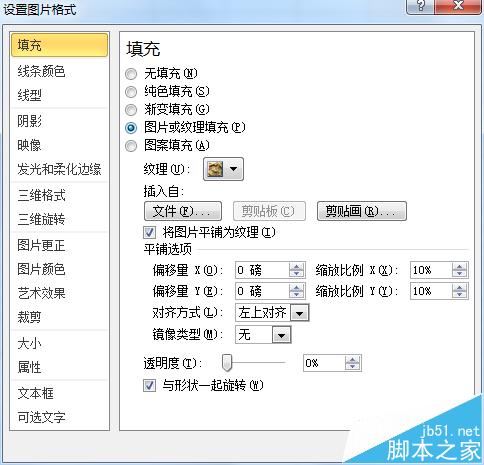Increase 偏移量 Y with up arrow
The image size is (484, 465).
pos(296,288)
